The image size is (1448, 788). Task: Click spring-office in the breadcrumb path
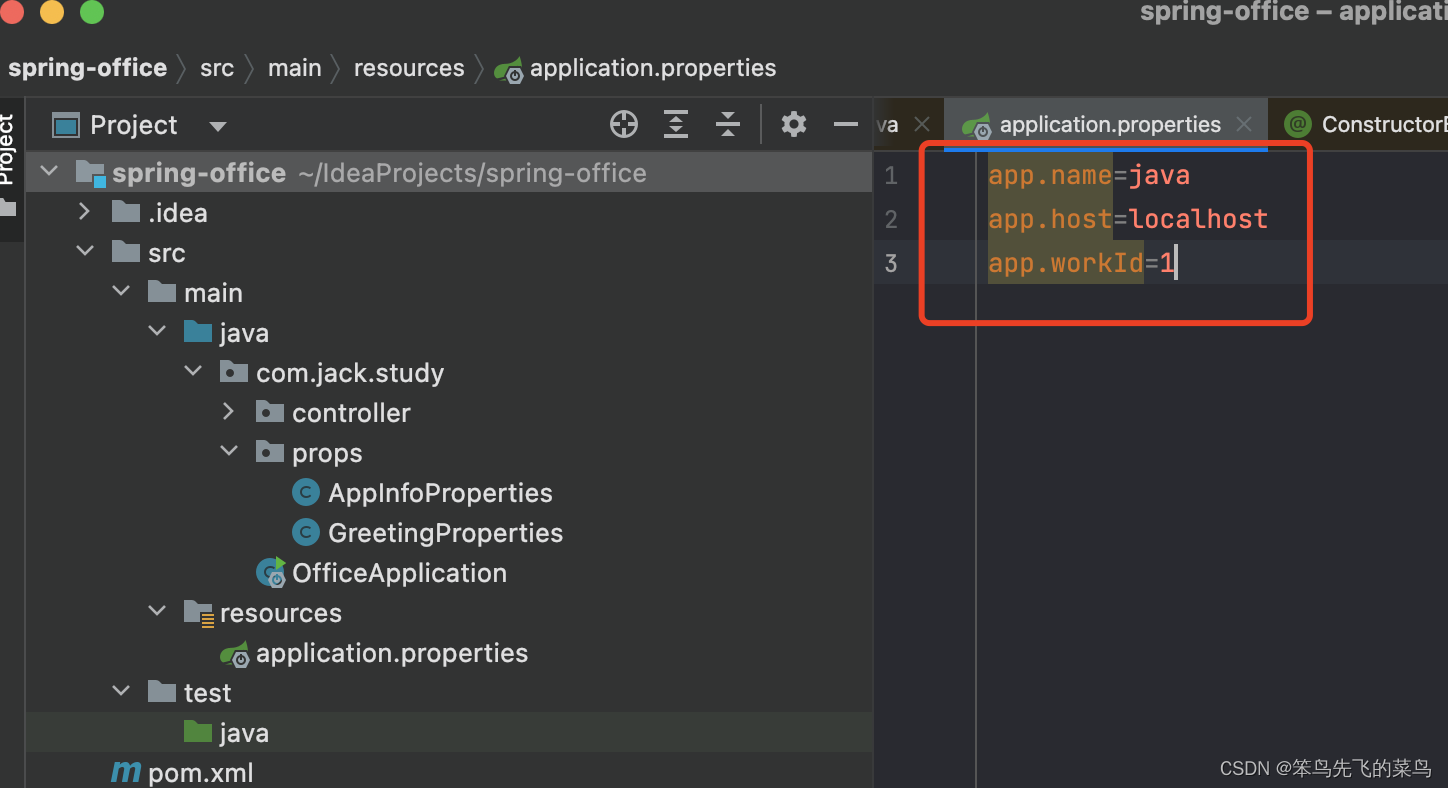(87, 68)
